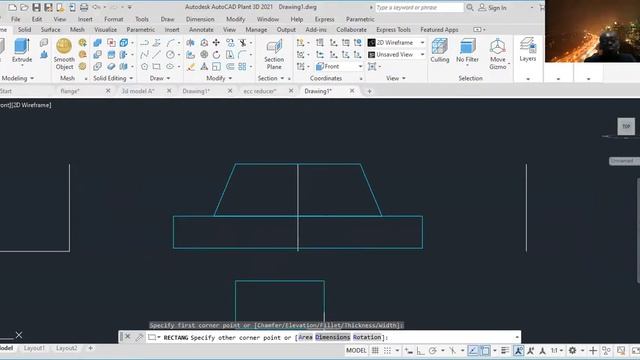The image size is (640, 360).
Task: Activate the Culling tool
Action: click(x=440, y=51)
